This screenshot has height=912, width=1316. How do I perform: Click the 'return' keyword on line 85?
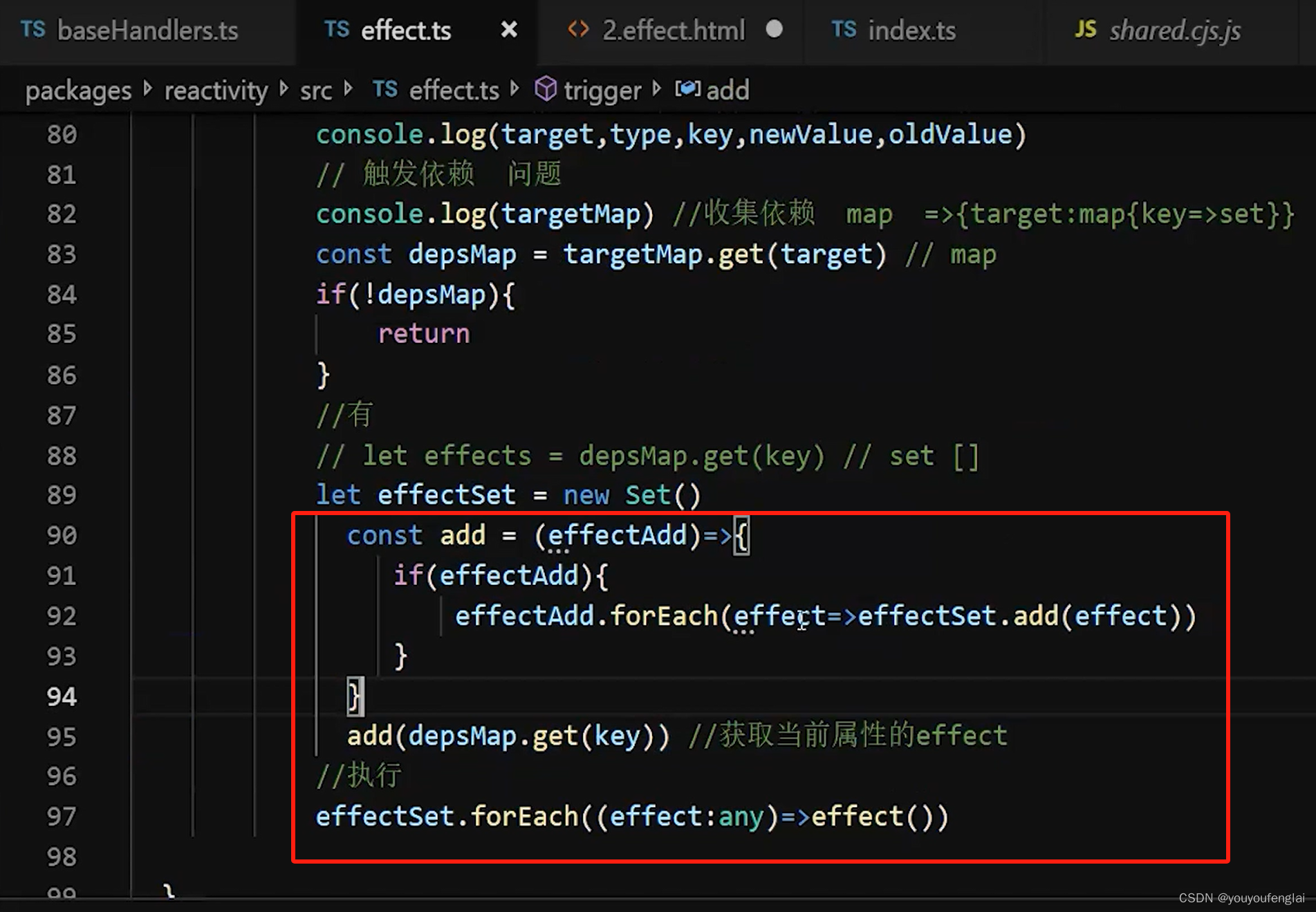pyautogui.click(x=424, y=334)
